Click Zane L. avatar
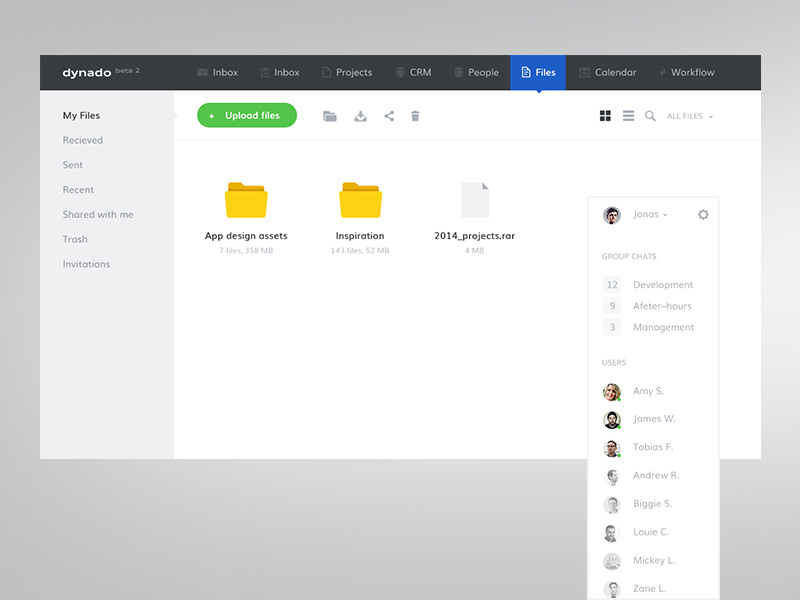800x600 pixels. click(x=612, y=589)
